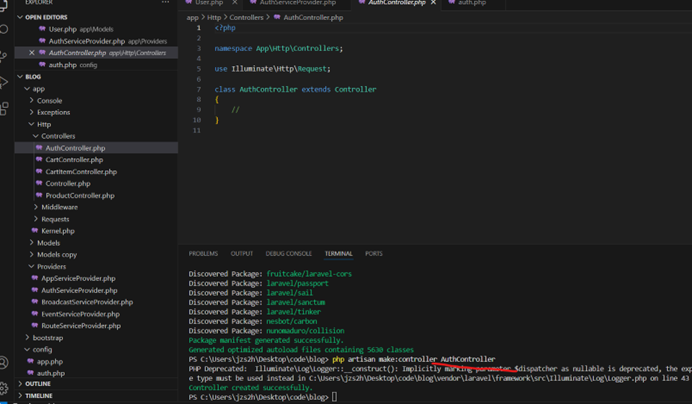Collapse the BLOG workspace section
Viewport: 692px width, 404px height.
(x=97, y=76)
